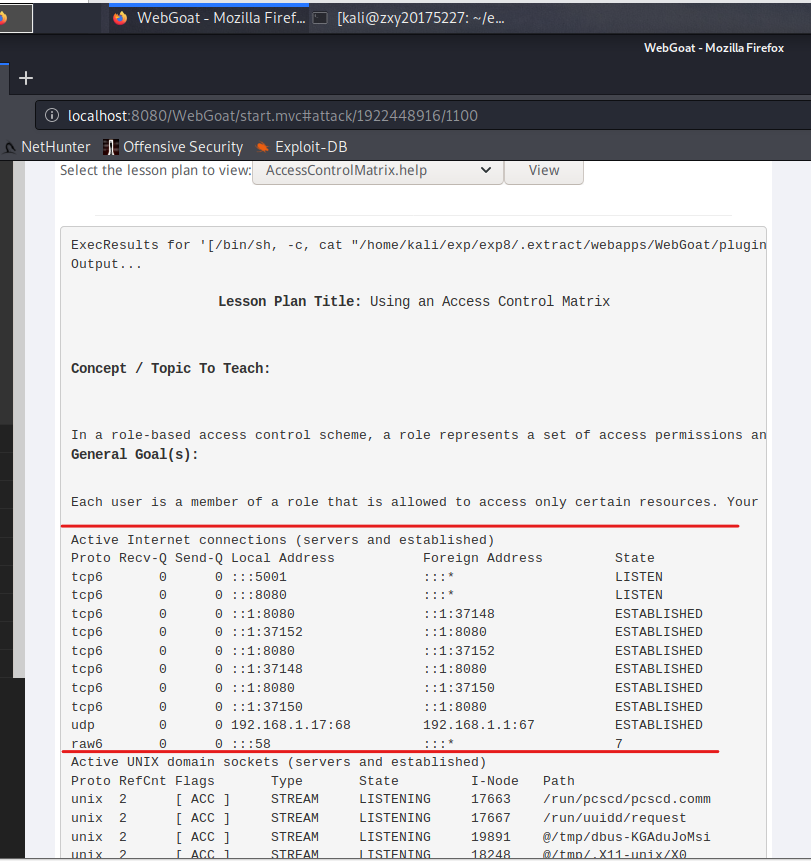Click local address ':::5001' entry
Viewport: 811px width, 861px height.
(x=259, y=577)
